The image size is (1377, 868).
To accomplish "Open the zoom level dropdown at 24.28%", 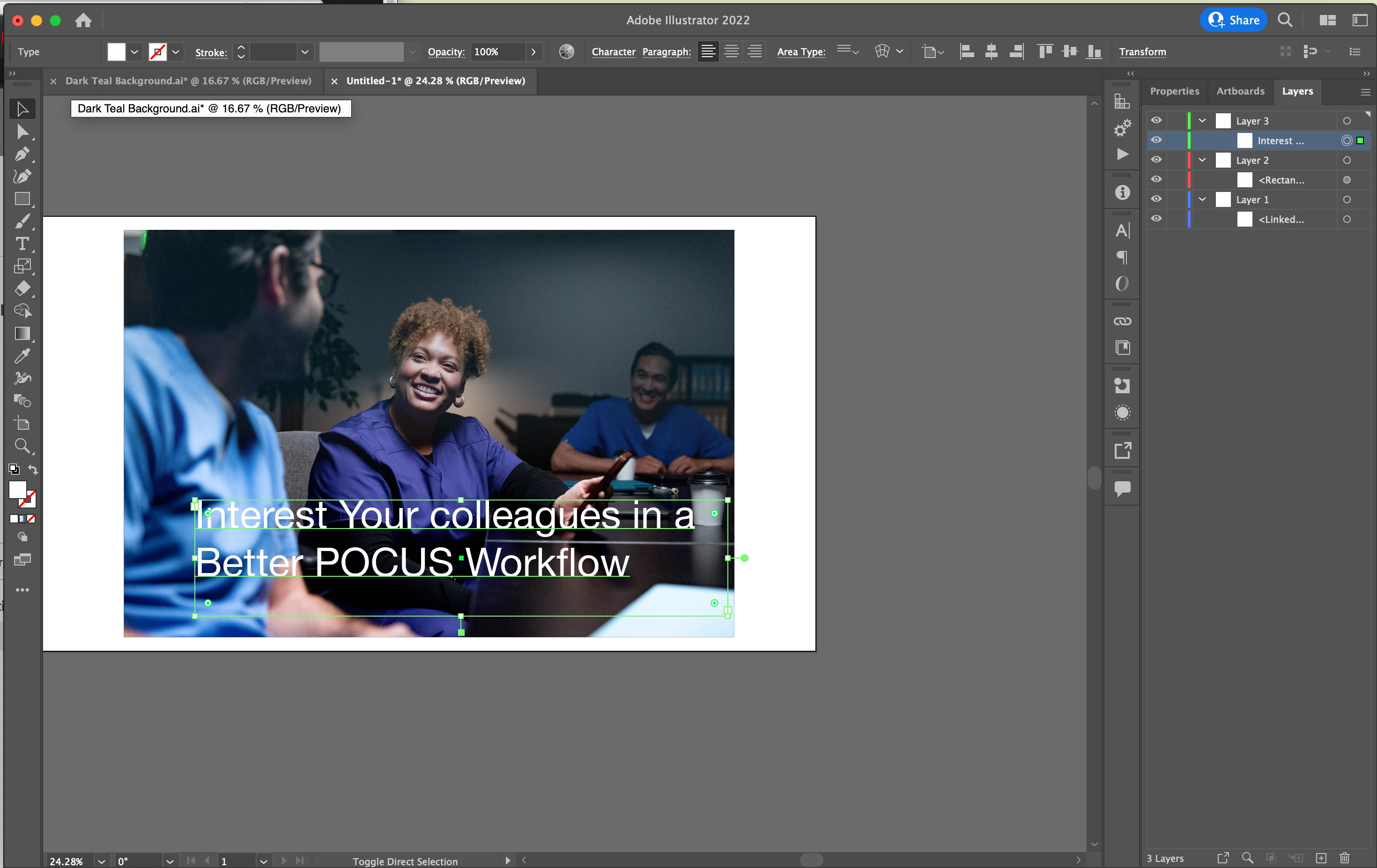I will coord(102,861).
